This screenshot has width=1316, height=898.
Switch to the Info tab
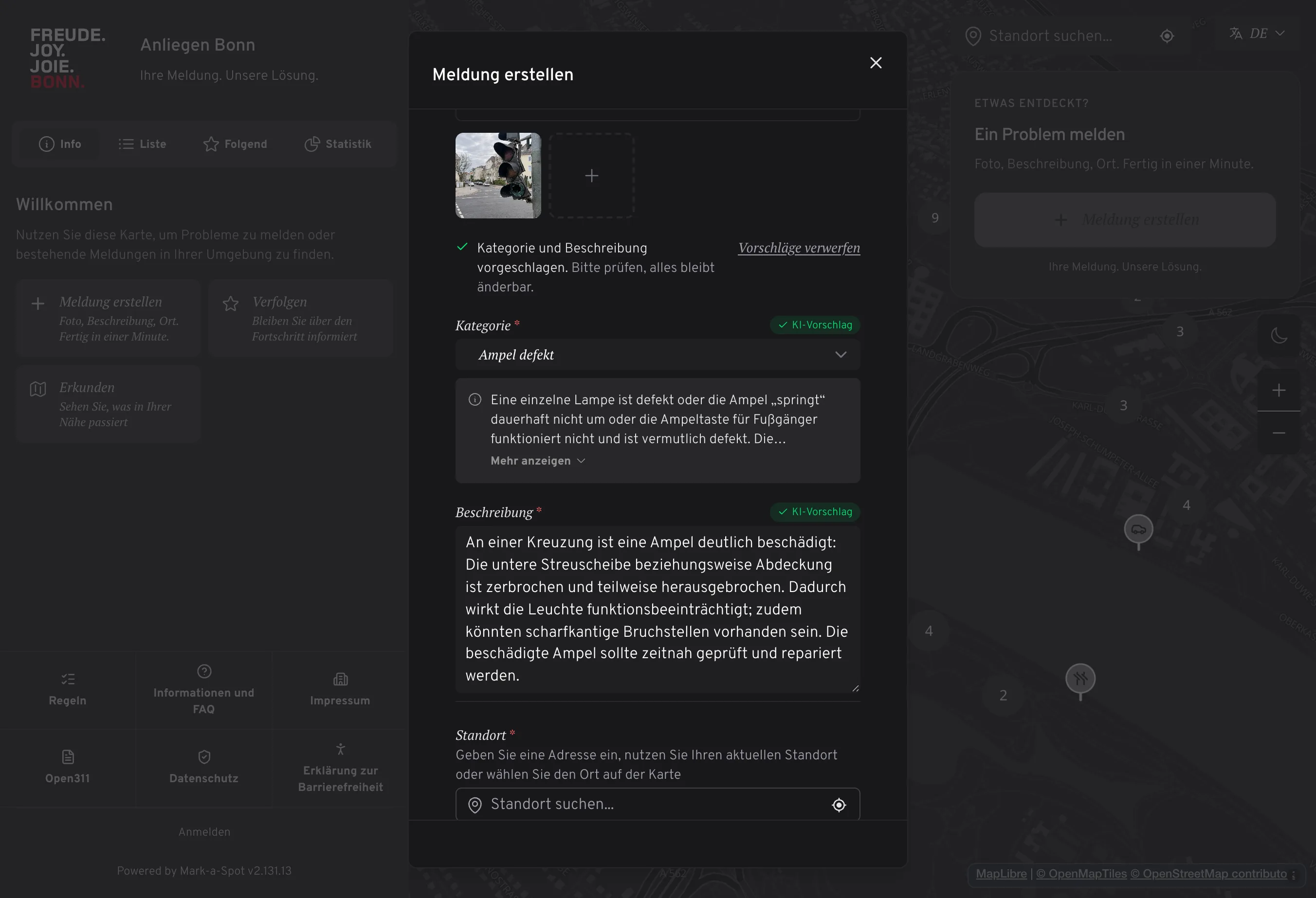pyautogui.click(x=59, y=144)
